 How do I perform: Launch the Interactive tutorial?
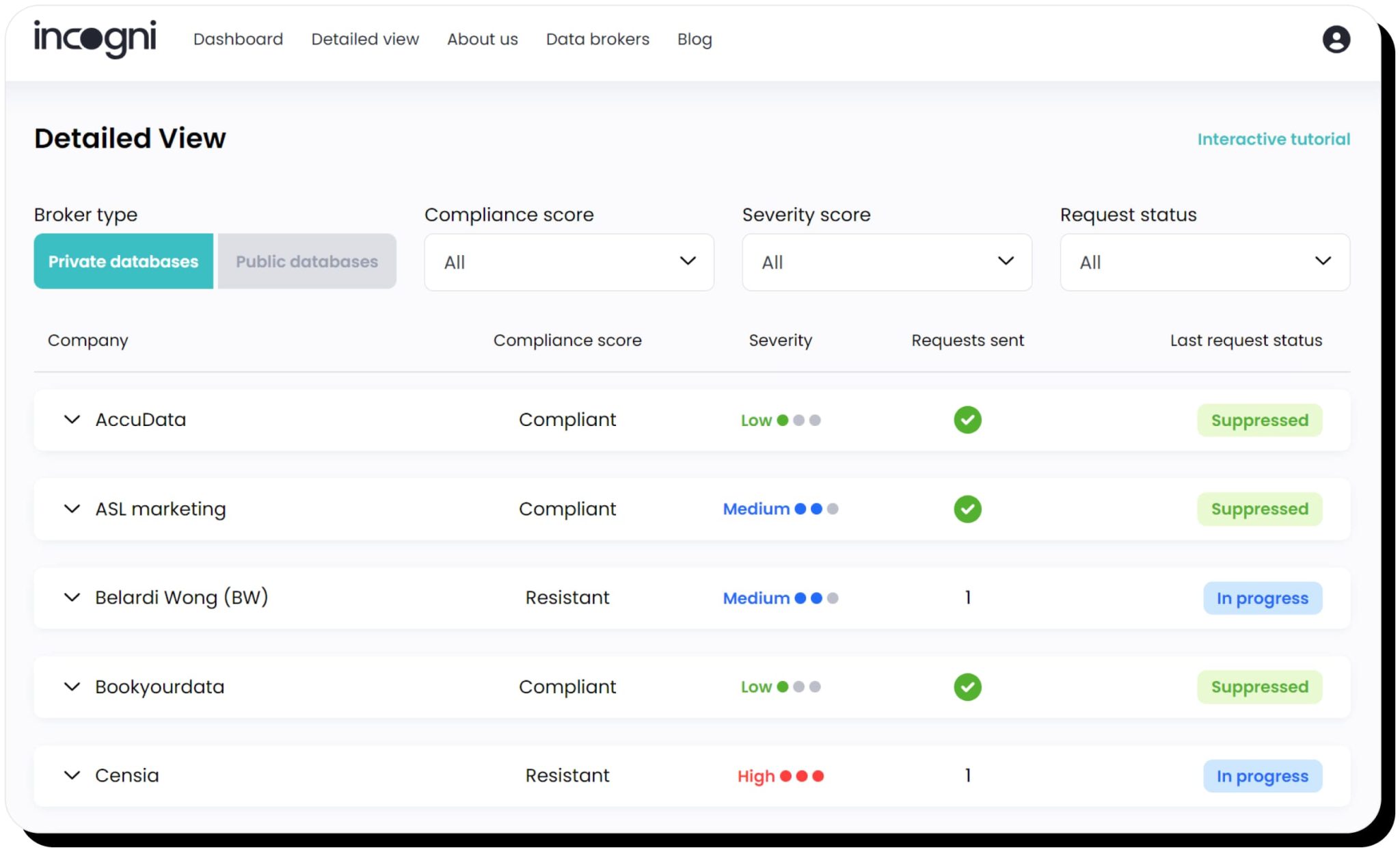[x=1274, y=139]
